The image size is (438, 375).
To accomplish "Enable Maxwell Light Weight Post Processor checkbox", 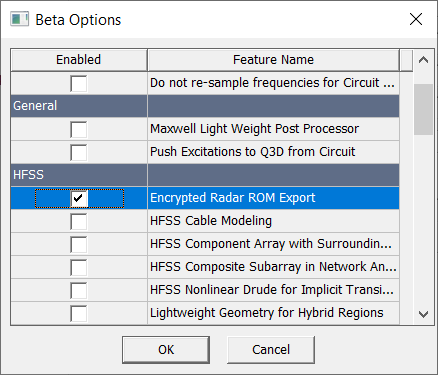I will pyautogui.click(x=79, y=129).
